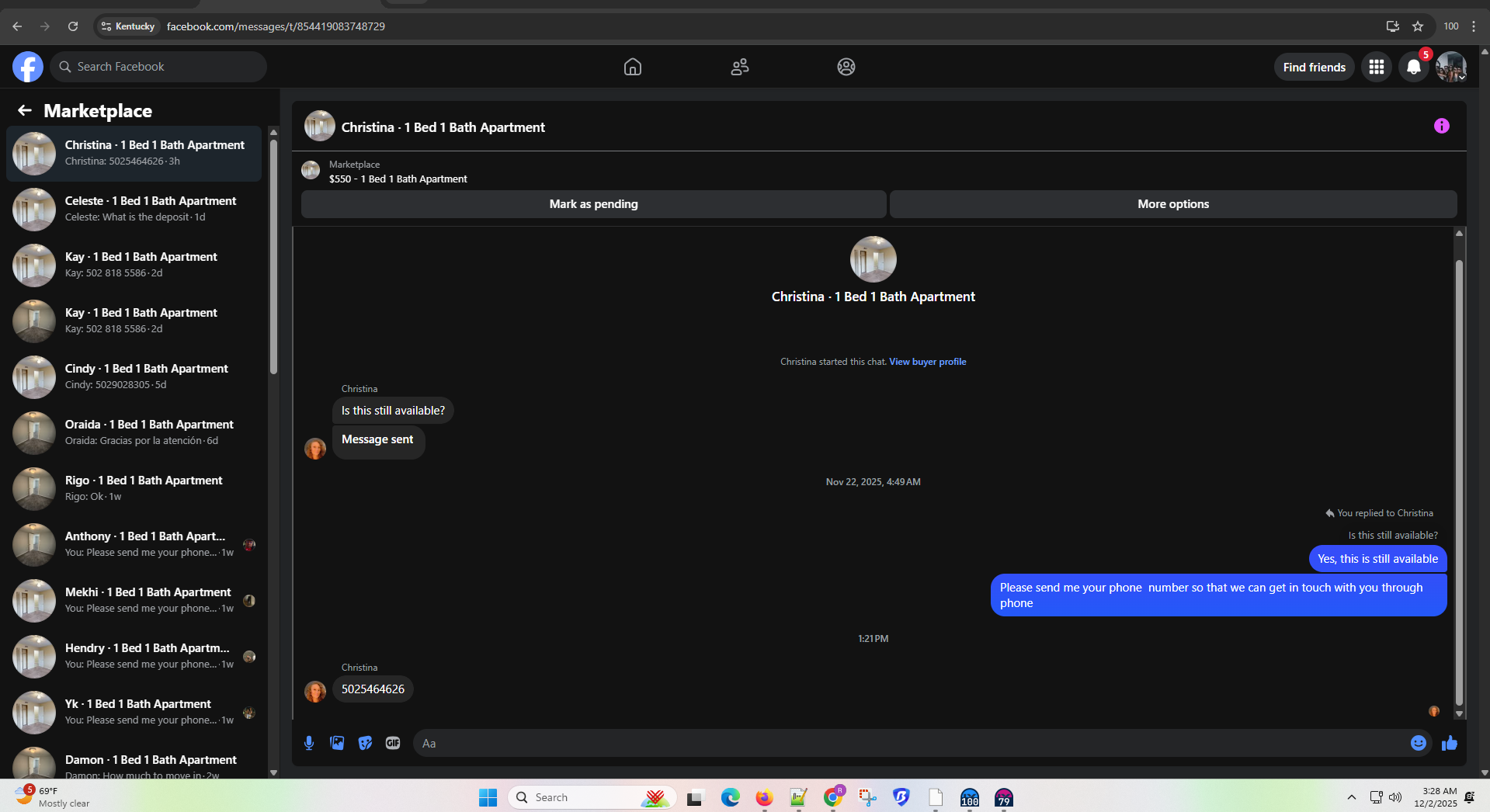This screenshot has width=1490, height=812.
Task: Send a voice clip with microphone icon
Action: point(309,743)
